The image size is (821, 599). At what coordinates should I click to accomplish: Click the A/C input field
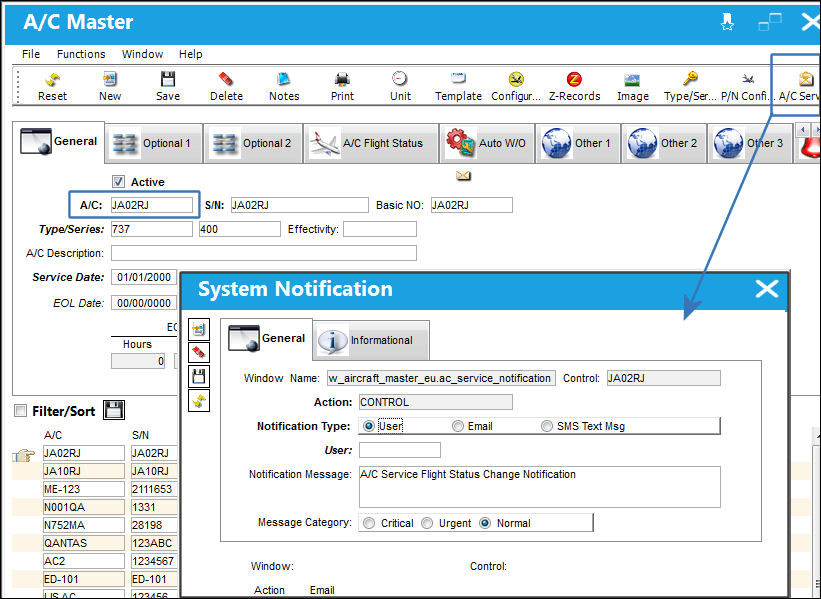click(152, 205)
